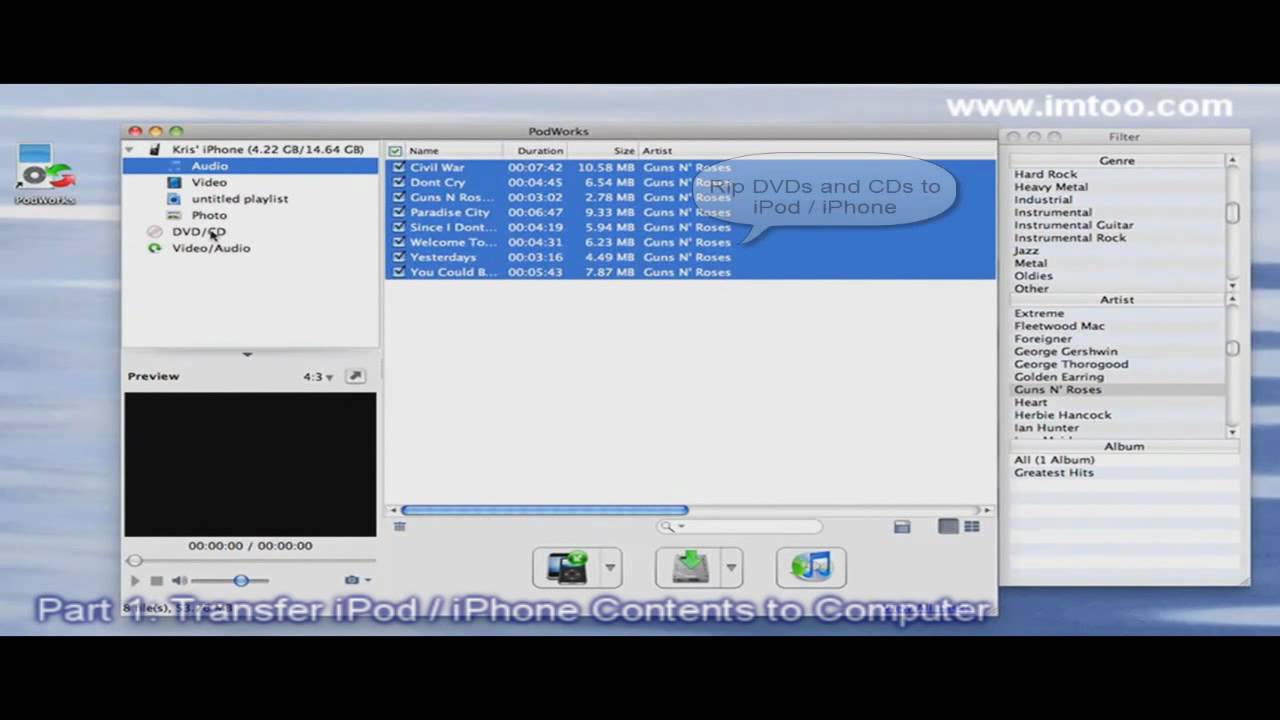The height and width of the screenshot is (720, 1280).
Task: Click the pop-out preview arrow button
Action: [x=355, y=376]
